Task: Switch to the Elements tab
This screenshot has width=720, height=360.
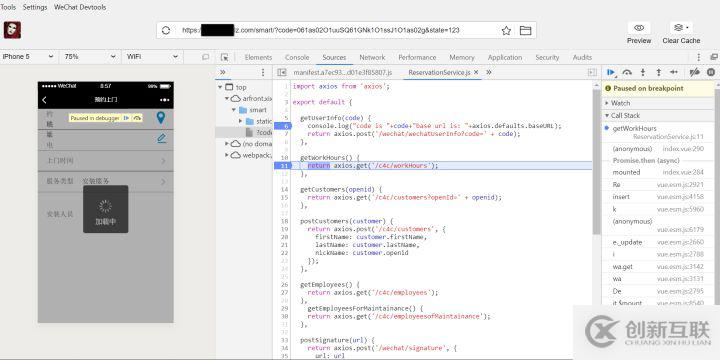Action: pos(258,57)
